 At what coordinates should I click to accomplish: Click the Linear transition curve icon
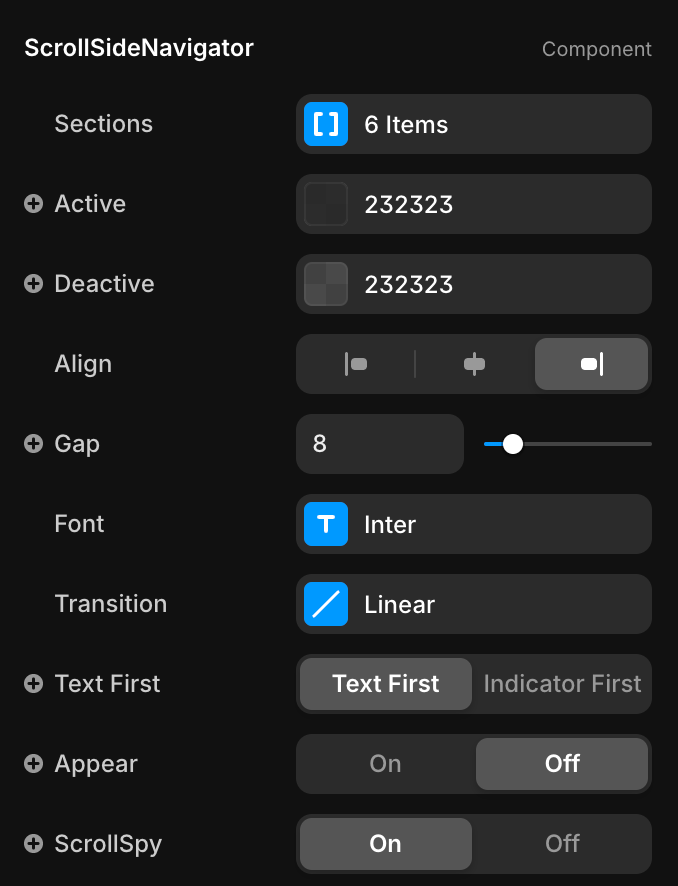tap(326, 604)
